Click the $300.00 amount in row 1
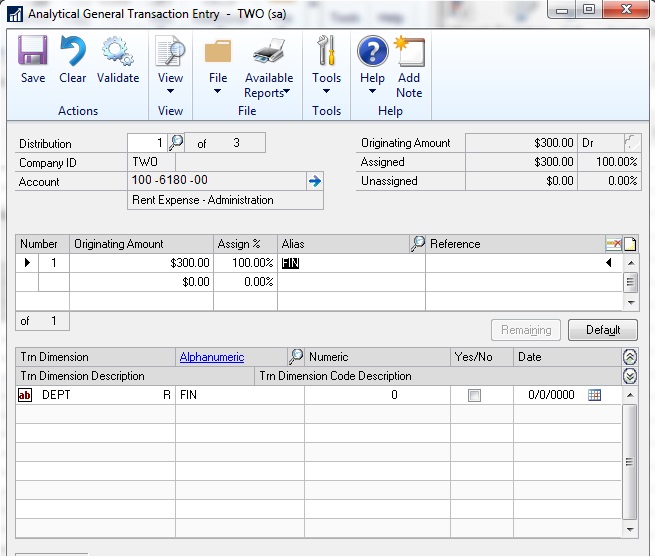 coord(142,263)
